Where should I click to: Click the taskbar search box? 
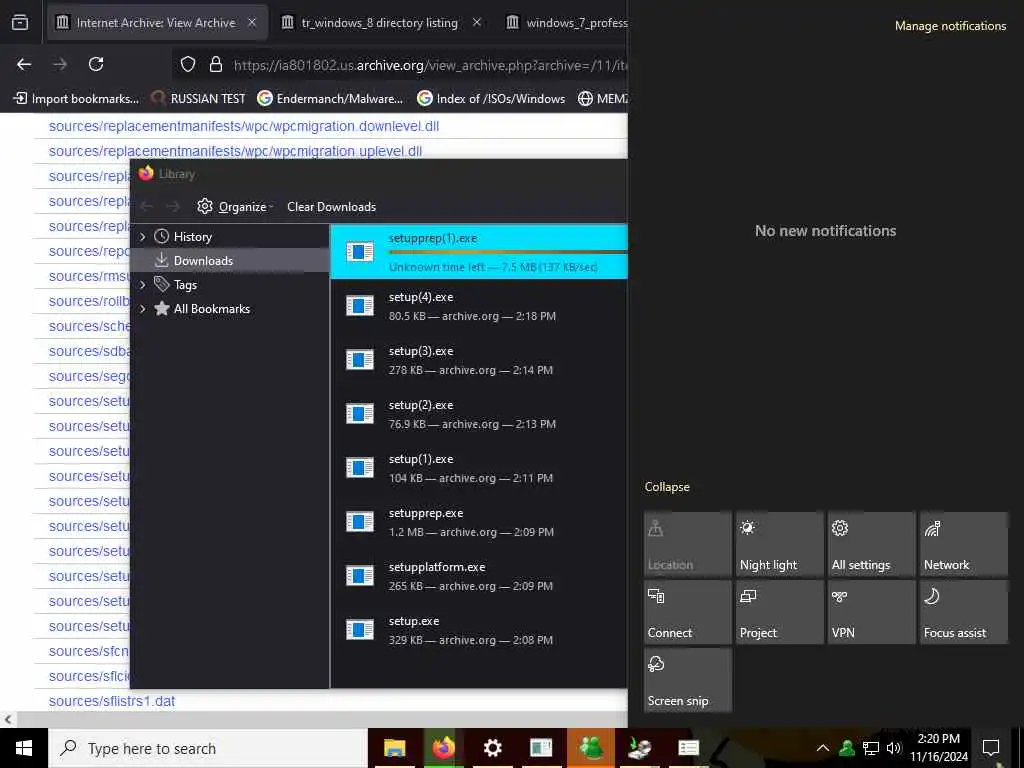point(208,748)
